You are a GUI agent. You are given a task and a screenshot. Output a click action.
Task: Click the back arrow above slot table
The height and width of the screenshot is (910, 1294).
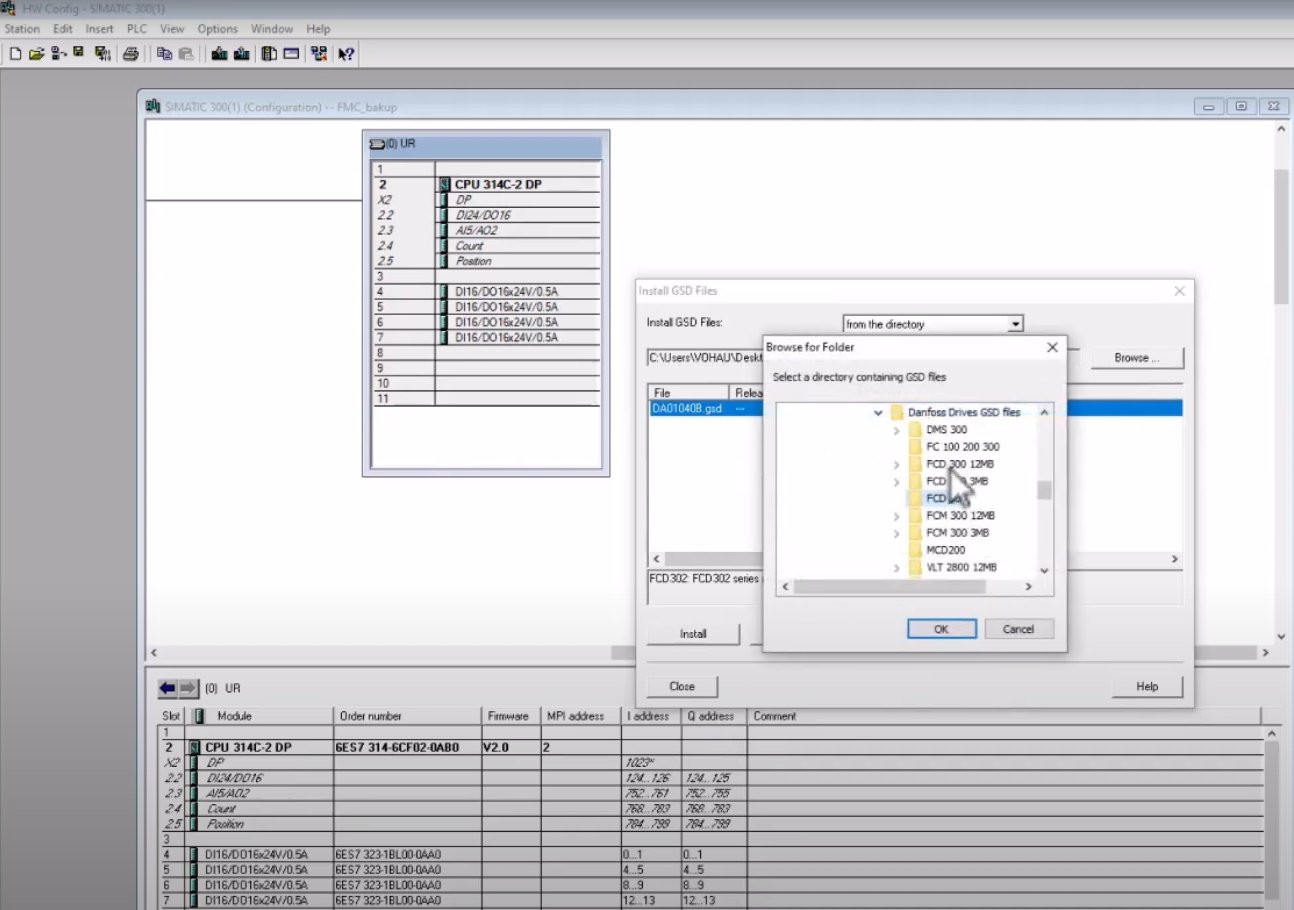pyautogui.click(x=168, y=689)
